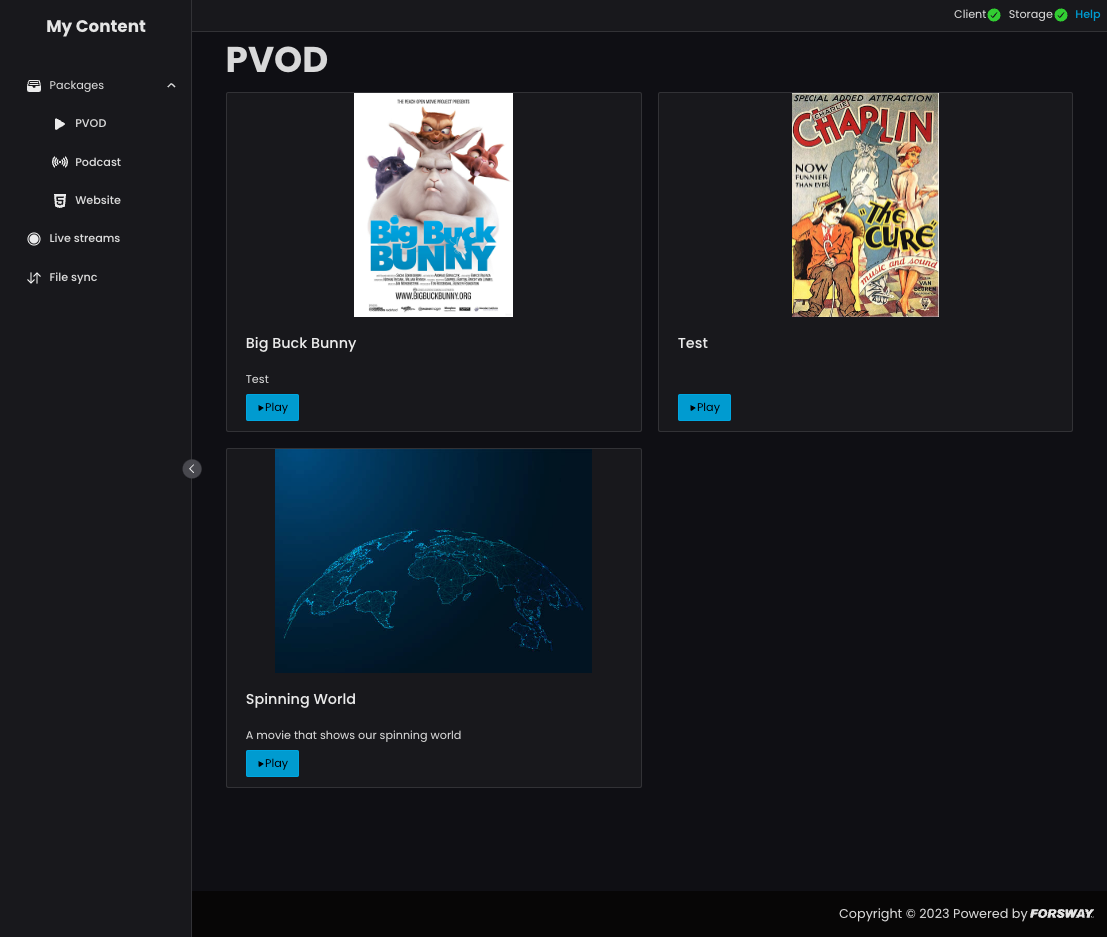
Task: Open the Website menu item label
Action: point(98,200)
